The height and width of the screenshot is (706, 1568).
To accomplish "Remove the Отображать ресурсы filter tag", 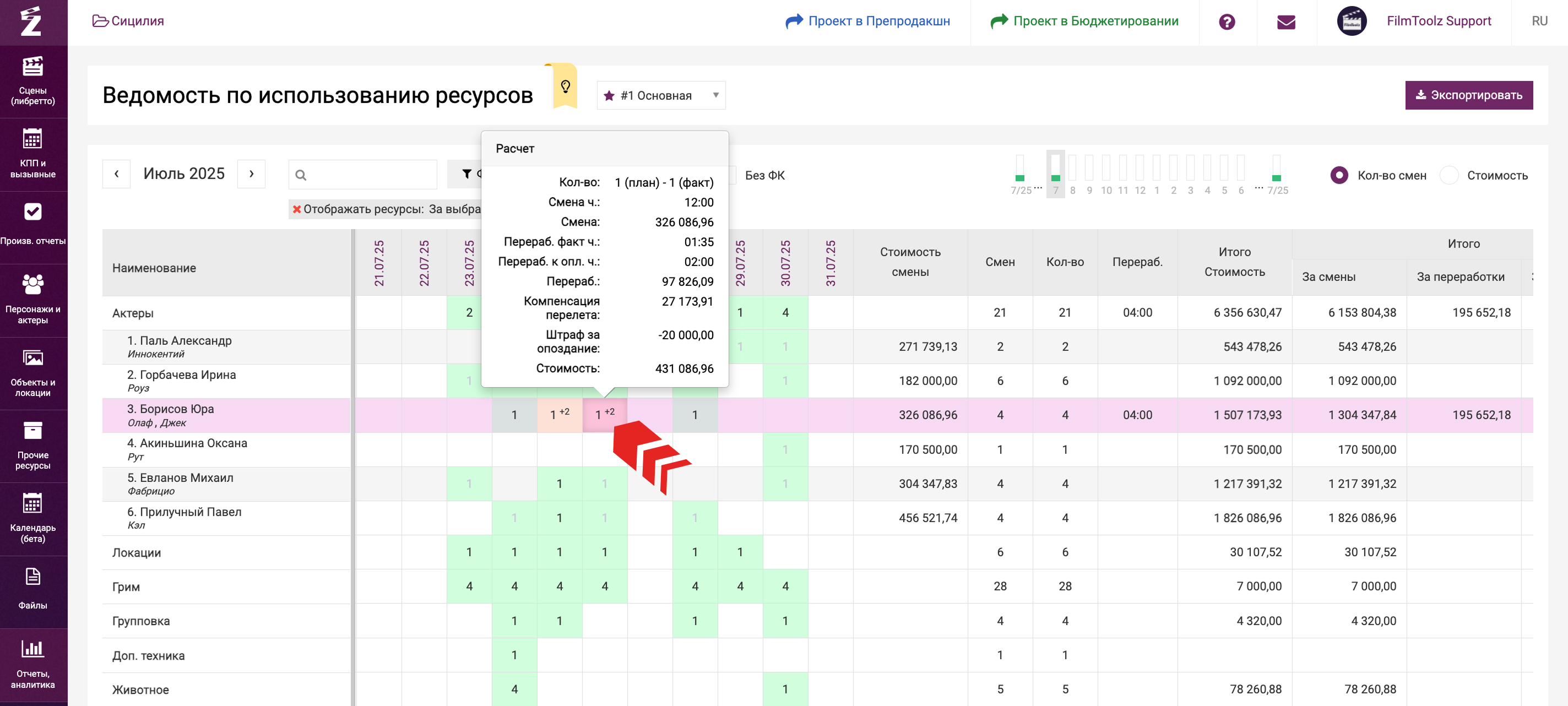I will (296, 209).
